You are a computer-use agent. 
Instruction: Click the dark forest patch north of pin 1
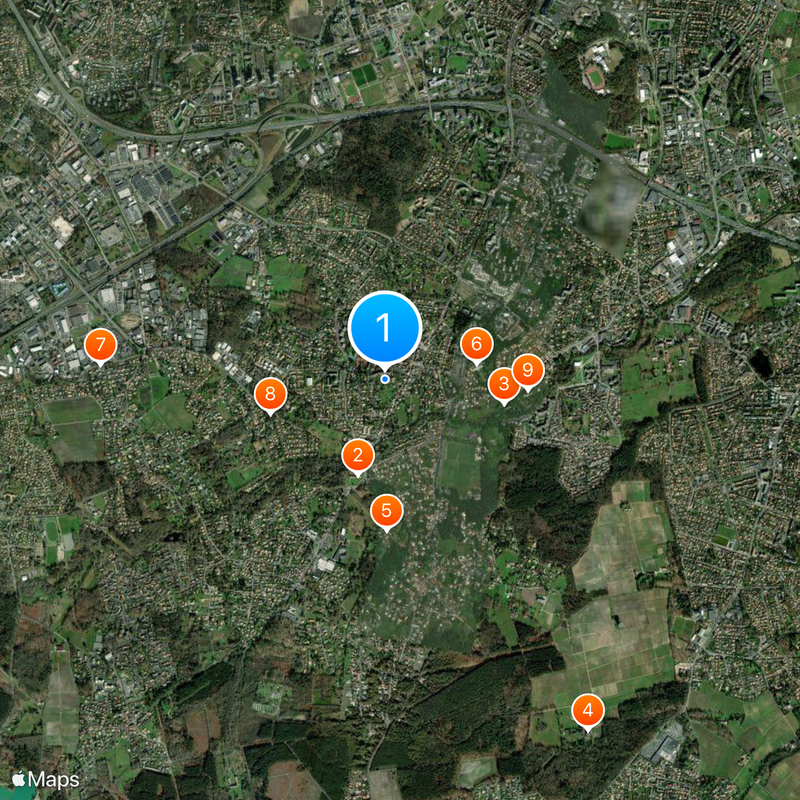pos(377,168)
